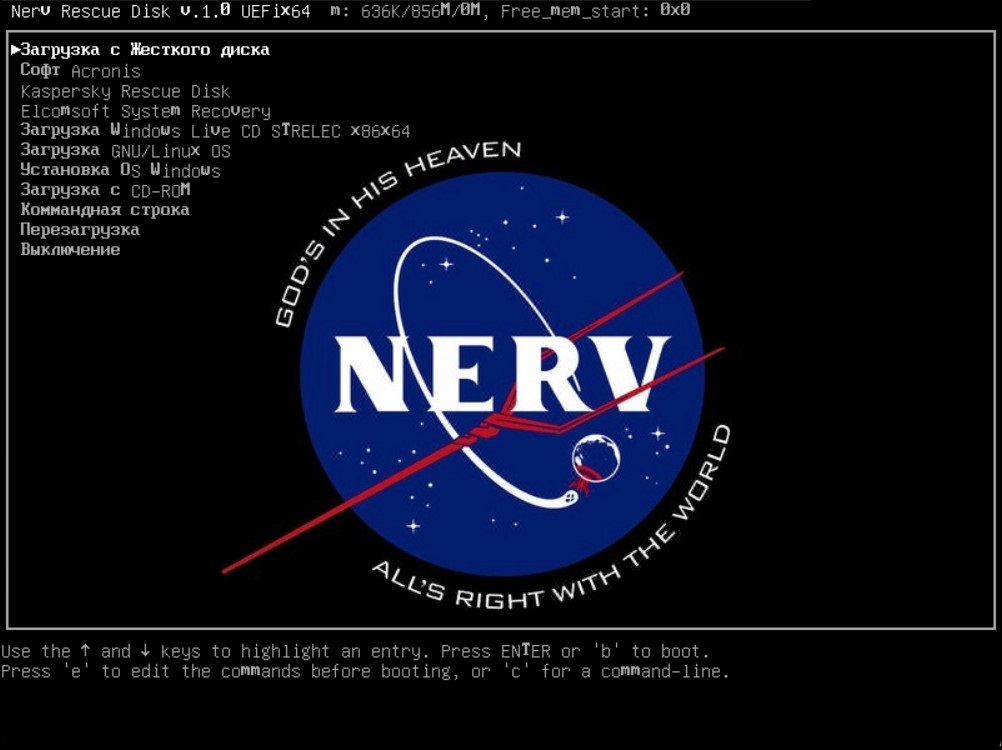
Task: Select 'Загрузка с CD-ROM' entry
Action: click(105, 190)
